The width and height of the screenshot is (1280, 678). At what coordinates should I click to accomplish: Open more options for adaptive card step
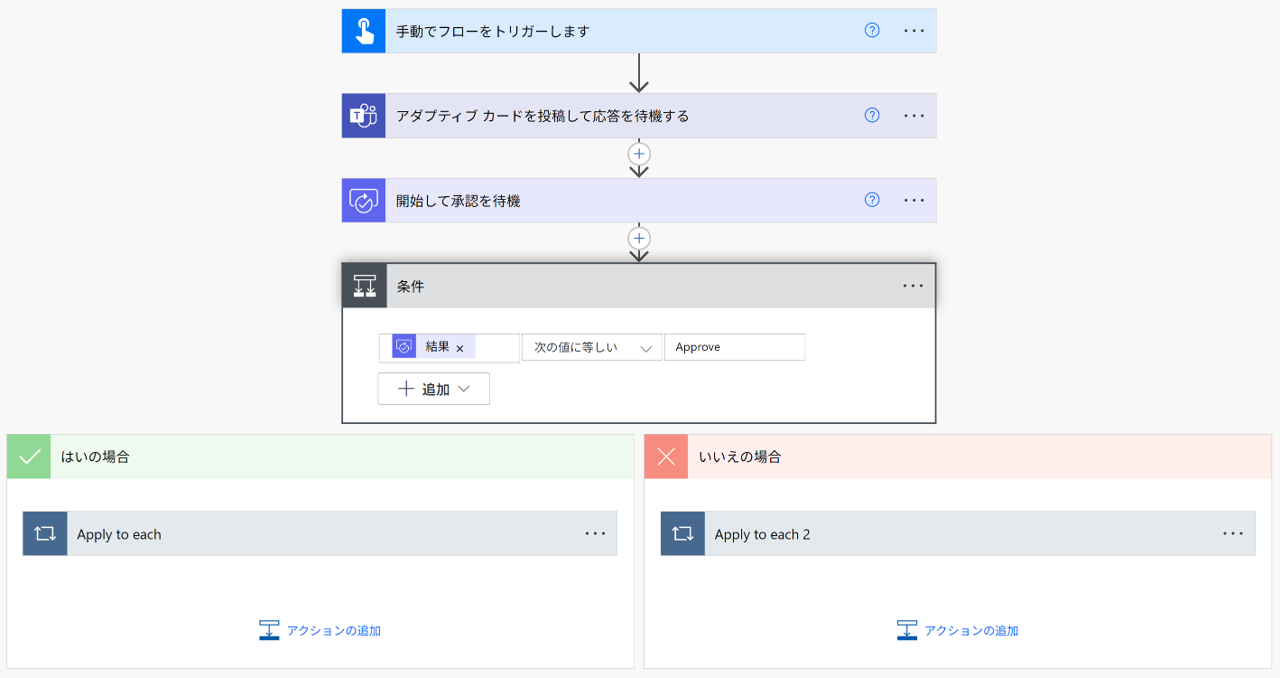(x=914, y=116)
